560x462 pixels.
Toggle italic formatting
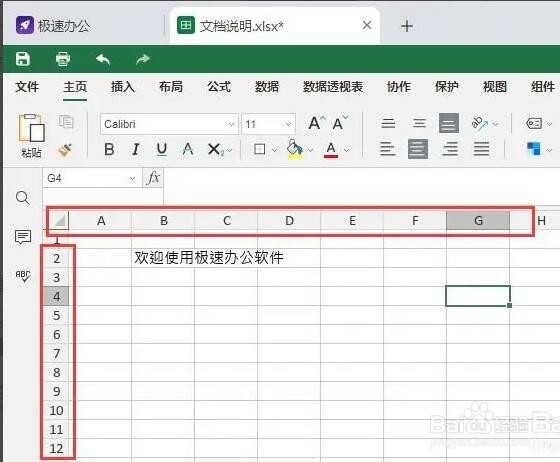tap(136, 149)
